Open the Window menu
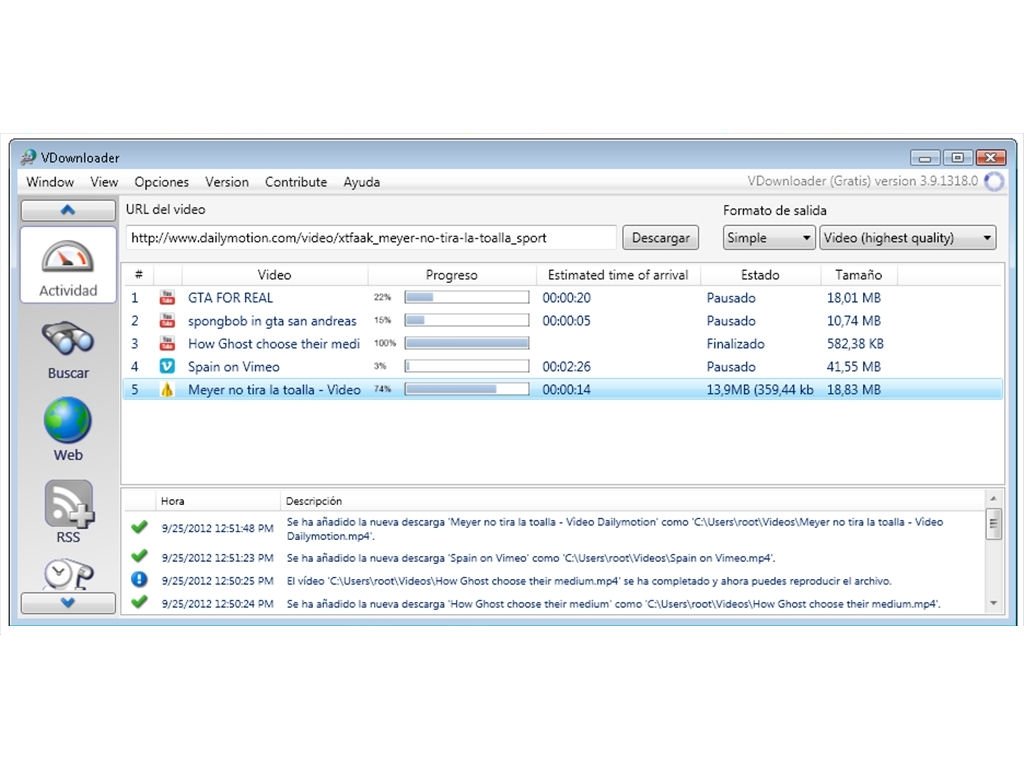Image resolution: width=1024 pixels, height=768 pixels. pos(50,182)
